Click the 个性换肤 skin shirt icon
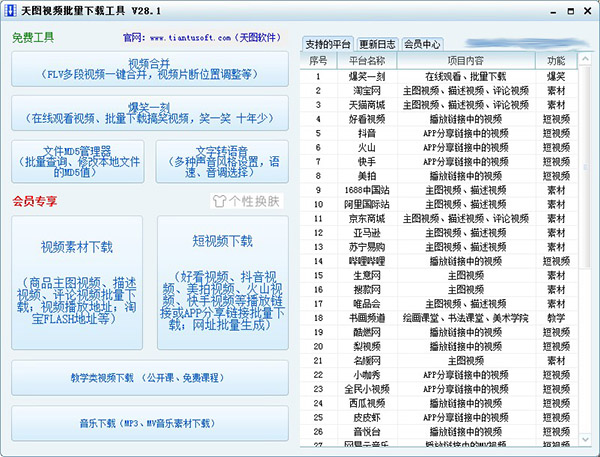Viewport: 600px width, 457px height. point(220,201)
